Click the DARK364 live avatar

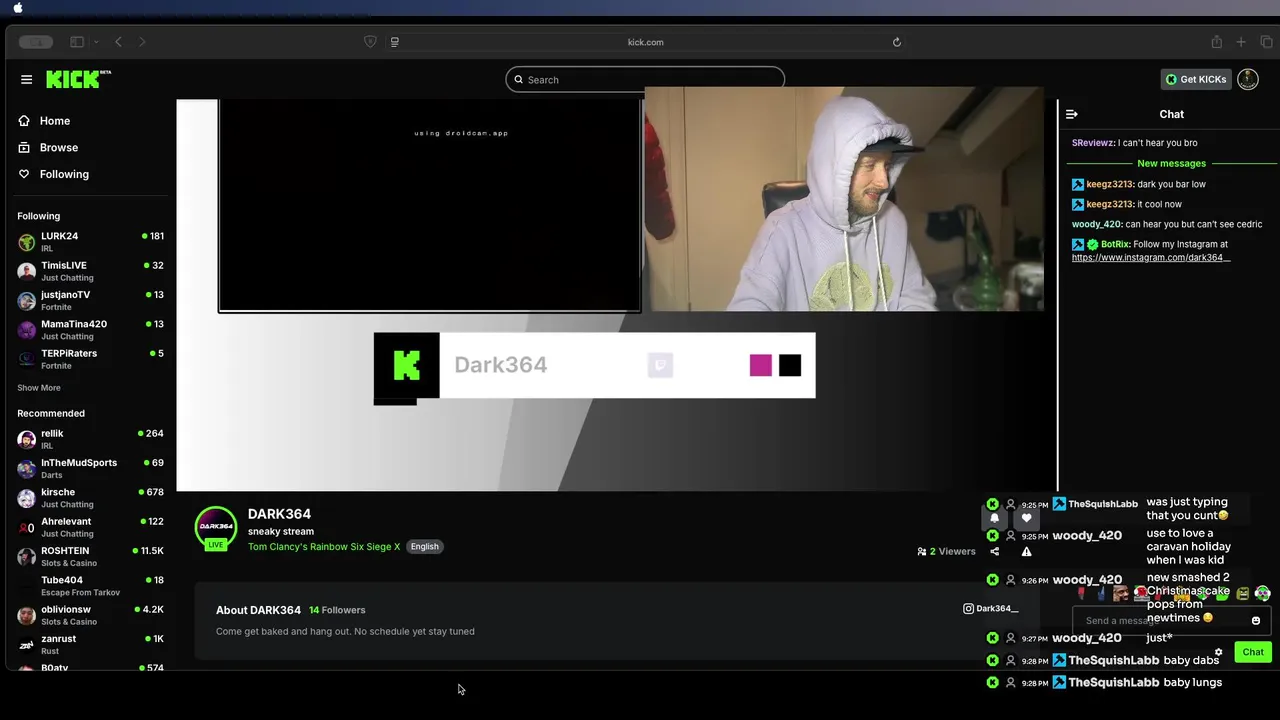click(x=216, y=528)
